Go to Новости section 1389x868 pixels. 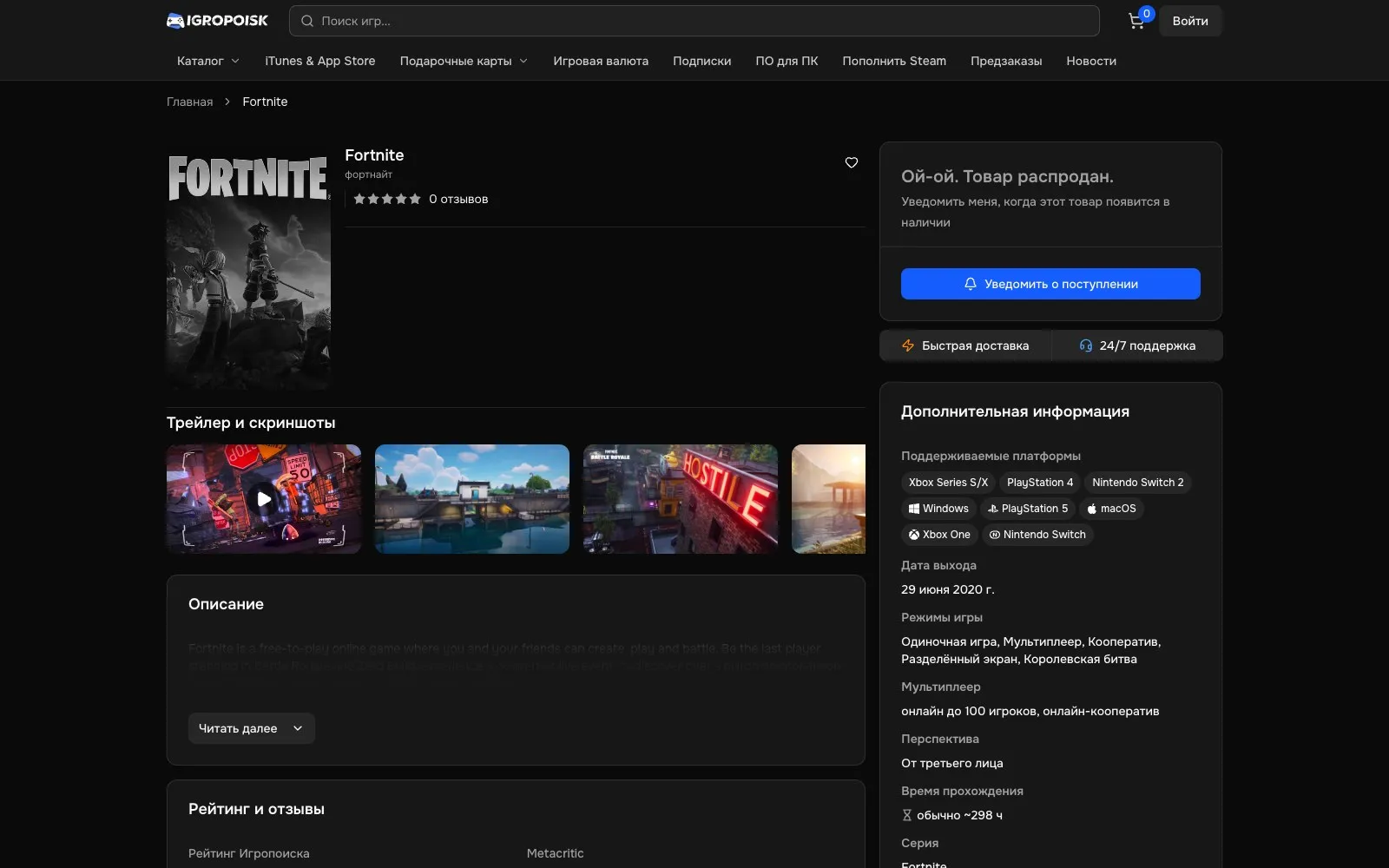[1091, 61]
